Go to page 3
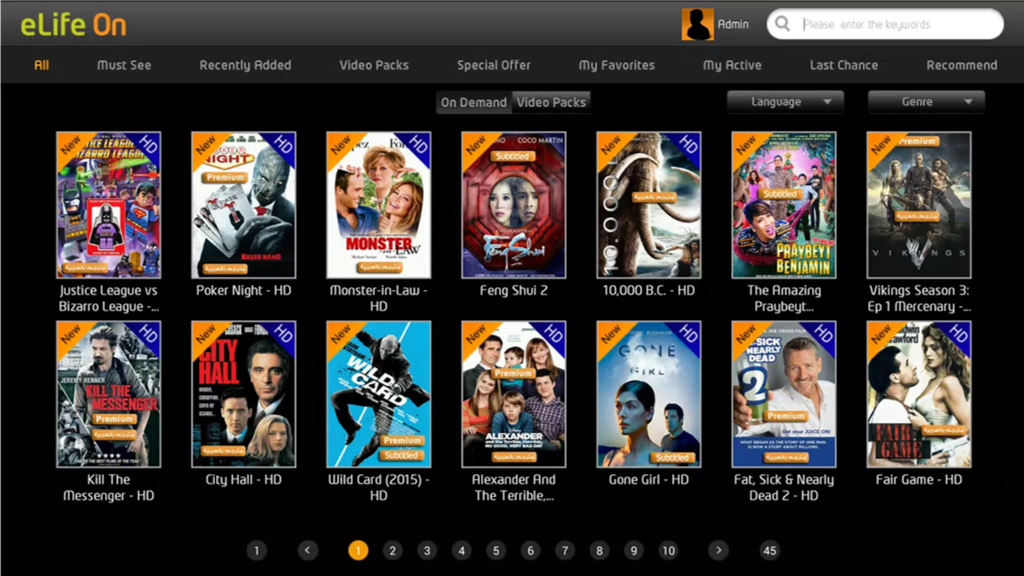1024x576 pixels. coord(427,551)
